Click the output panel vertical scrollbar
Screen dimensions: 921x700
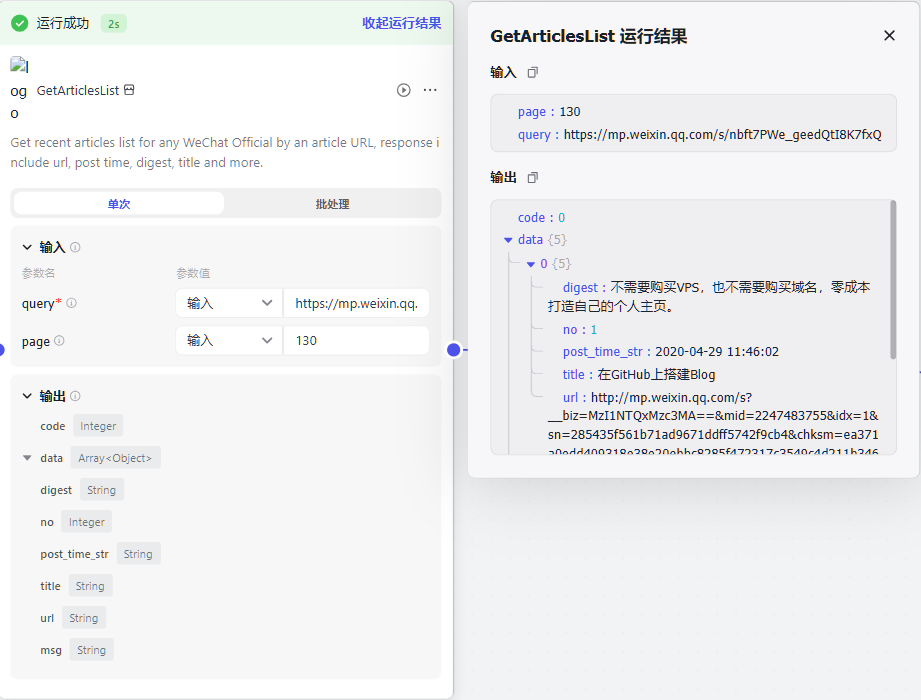pyautogui.click(x=893, y=280)
